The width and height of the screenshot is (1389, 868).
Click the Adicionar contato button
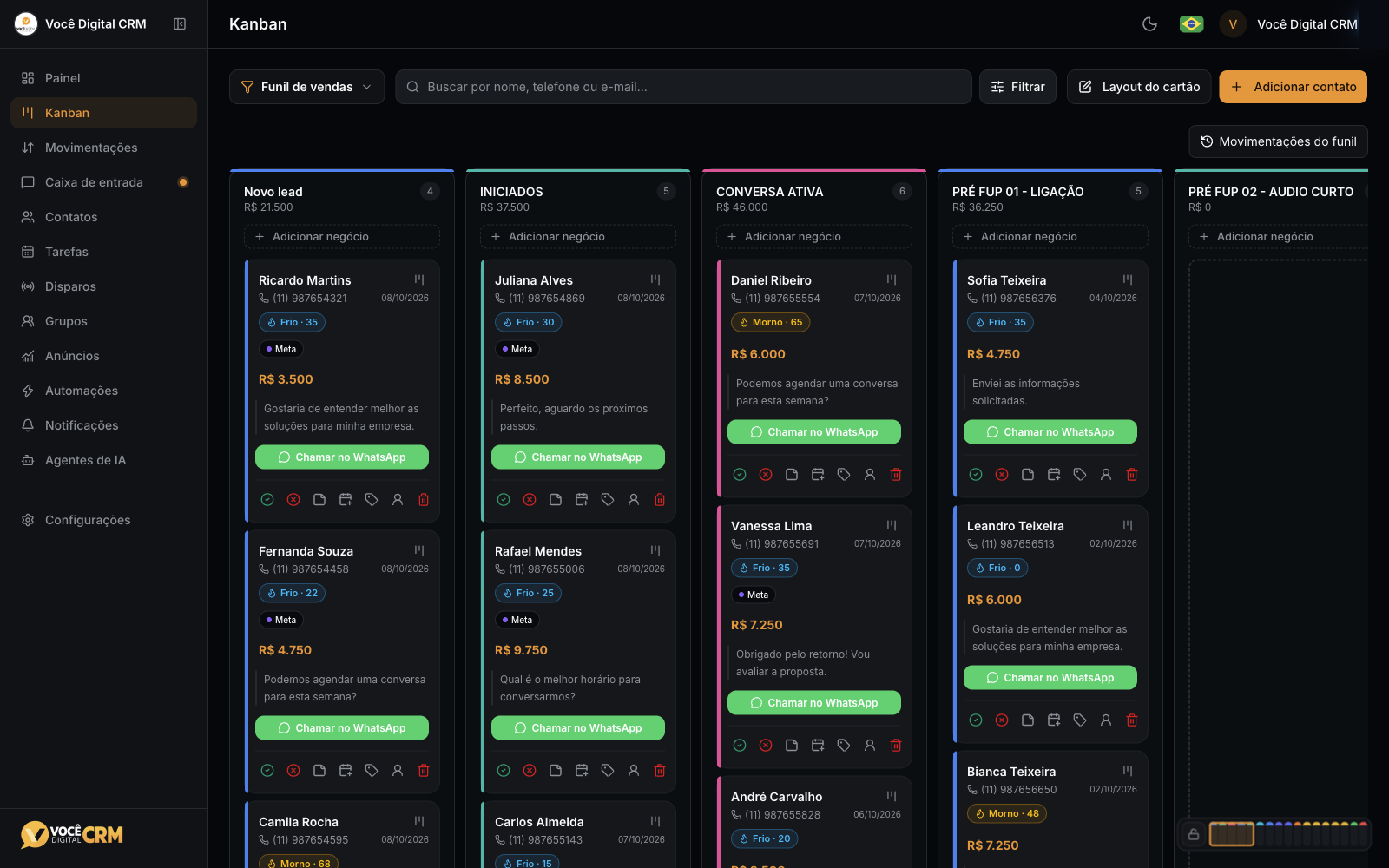click(x=1293, y=87)
